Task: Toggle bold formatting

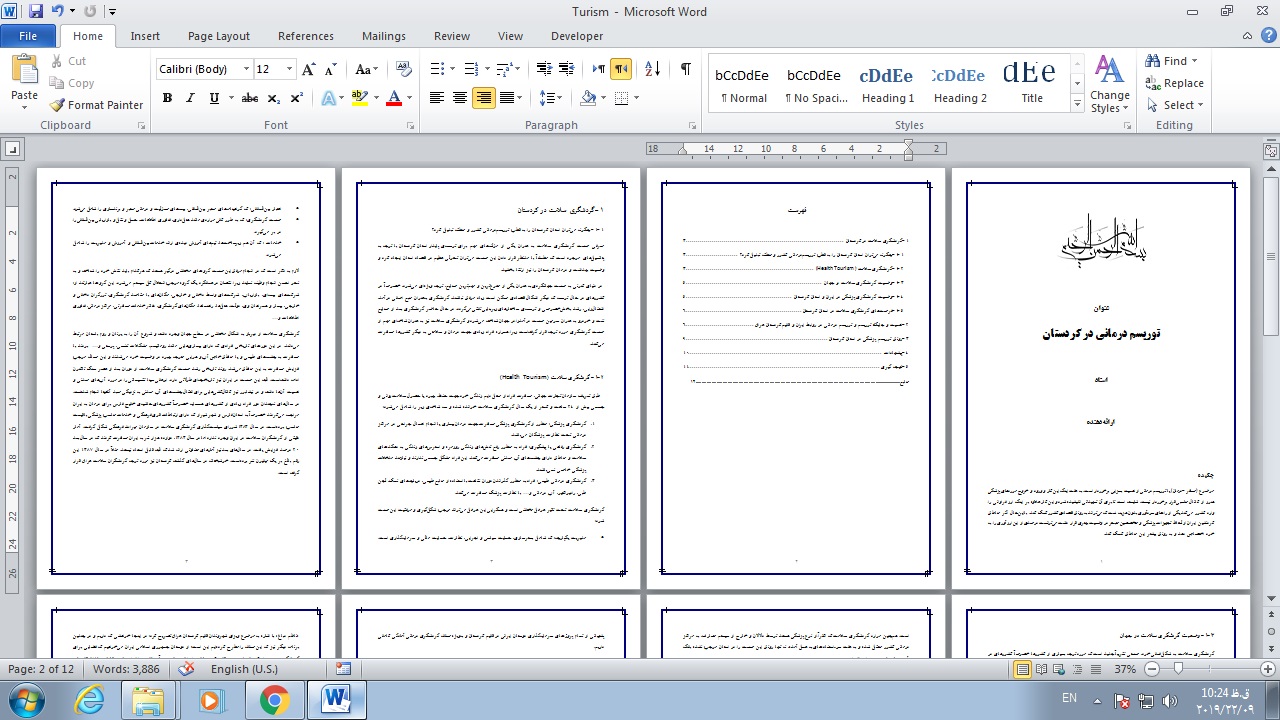Action: tap(167, 98)
